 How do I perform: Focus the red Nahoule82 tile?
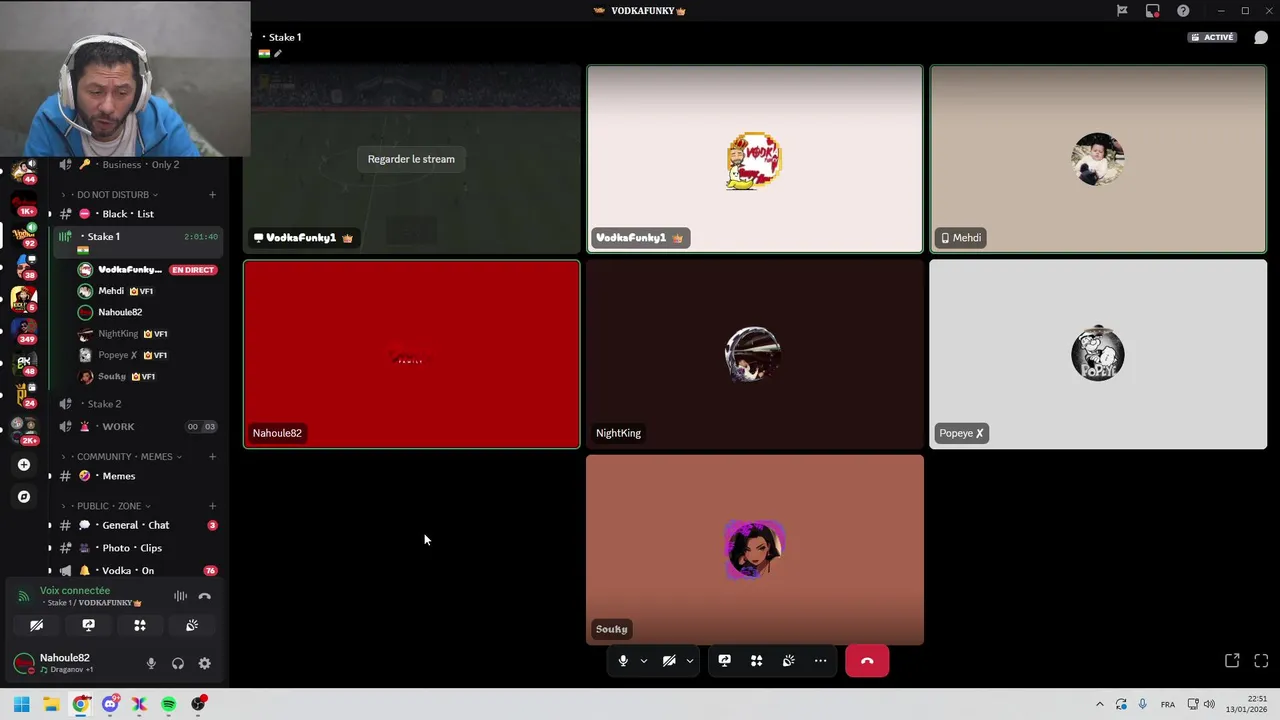(x=411, y=355)
